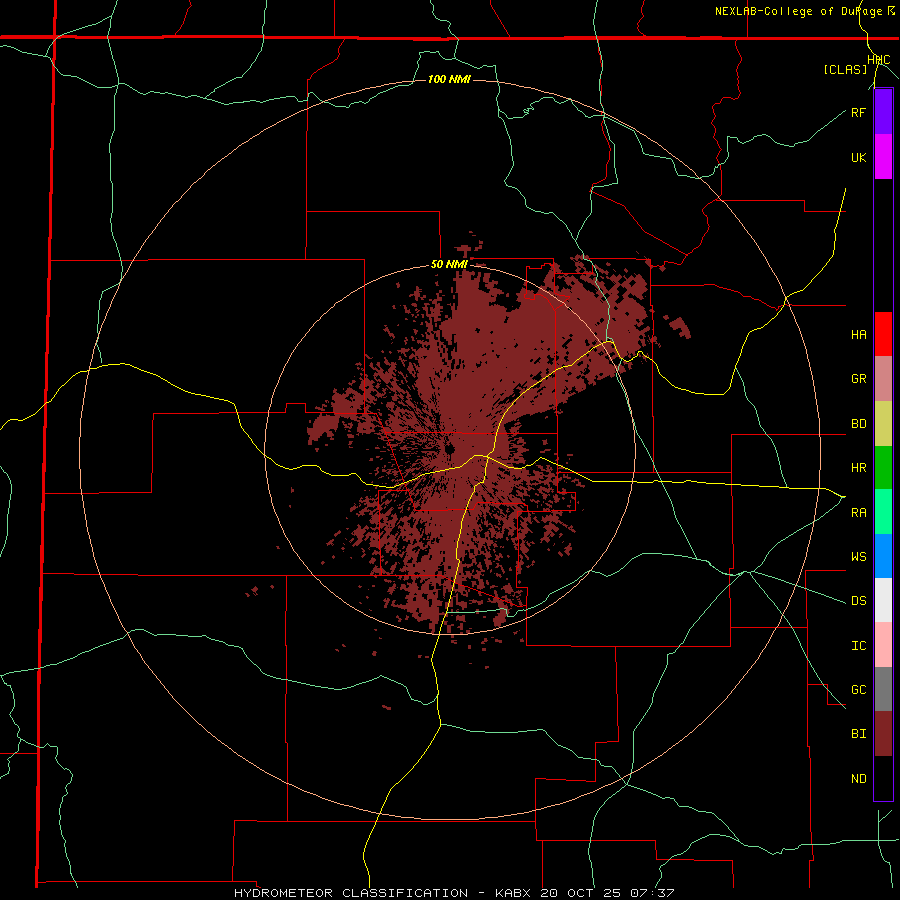
Task: Click the "BI" legend label
Action: 858,734
